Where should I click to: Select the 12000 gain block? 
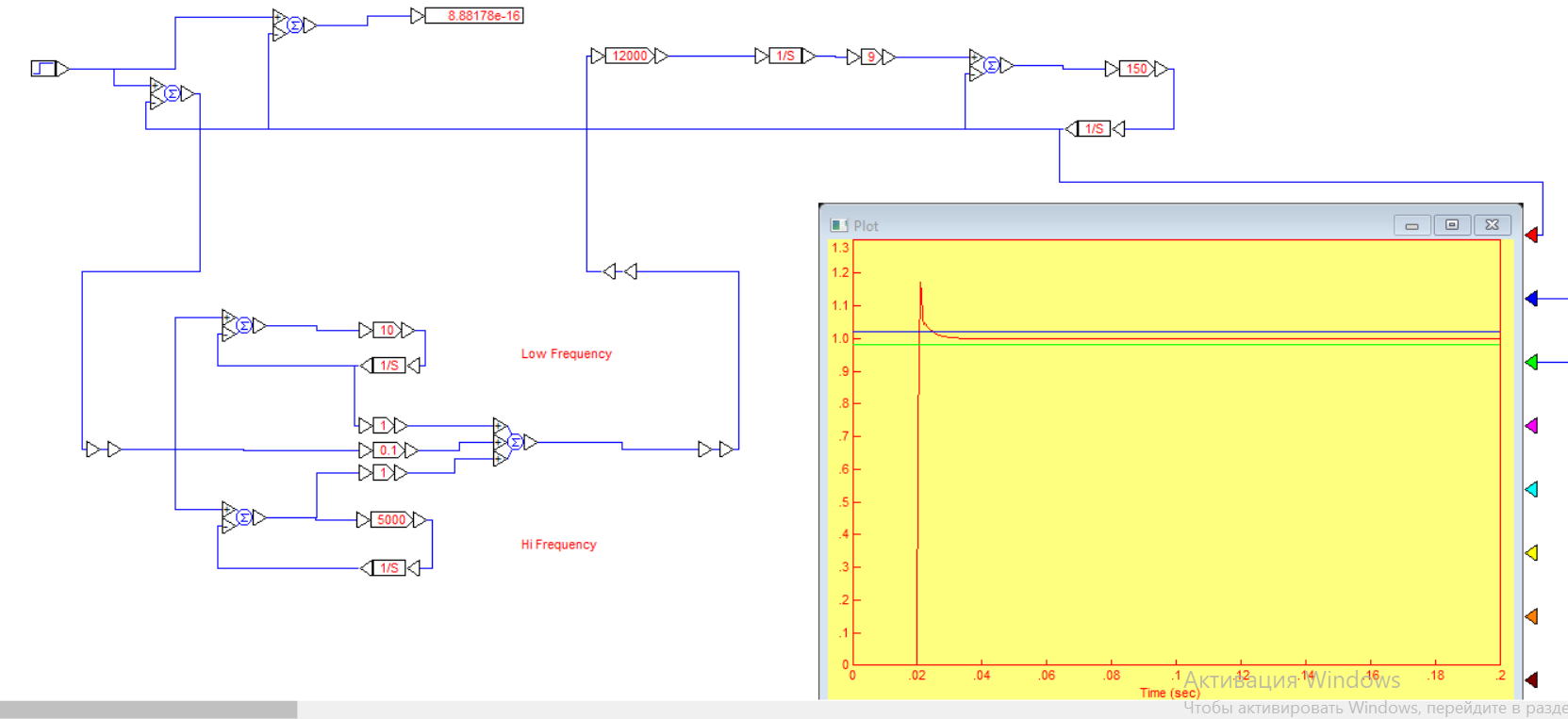tap(630, 57)
